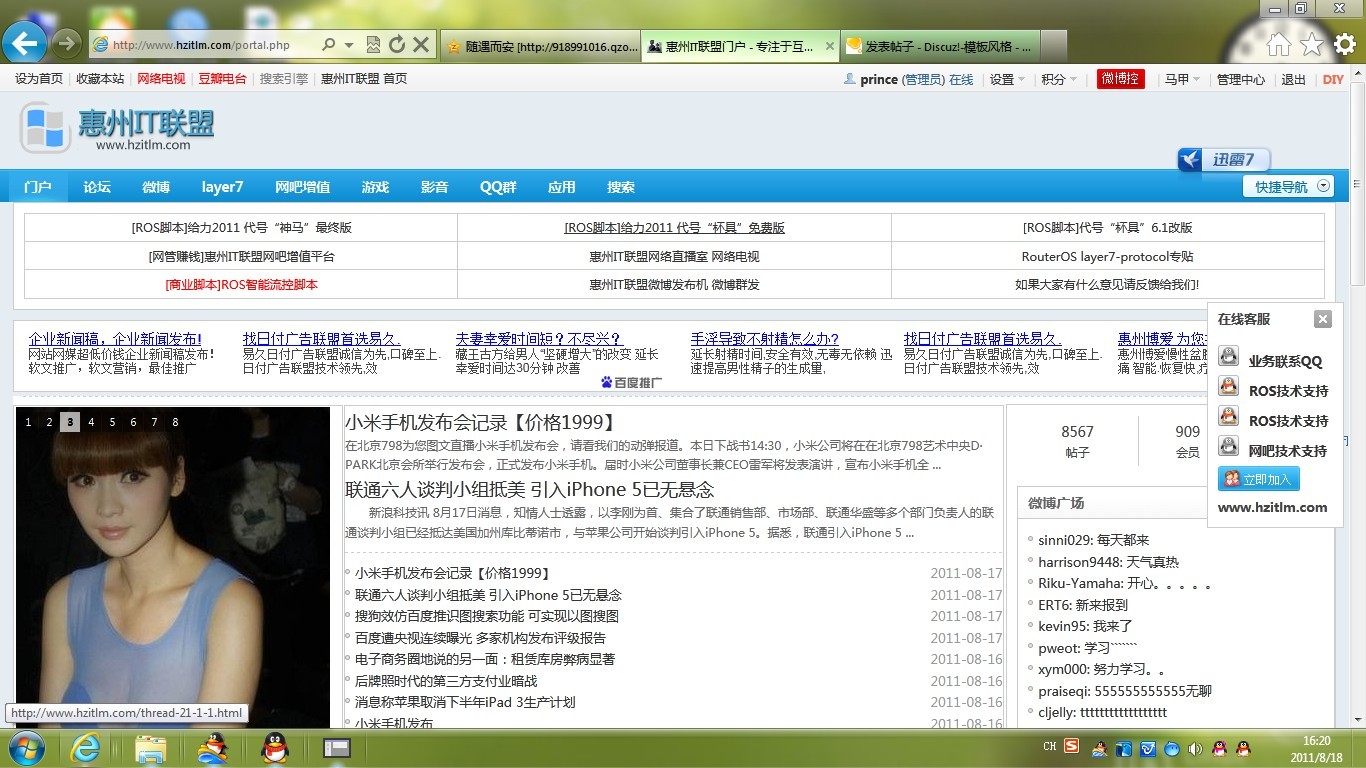This screenshot has width=1366, height=768.
Task: Click 收藏本站 link
Action: [x=100, y=79]
